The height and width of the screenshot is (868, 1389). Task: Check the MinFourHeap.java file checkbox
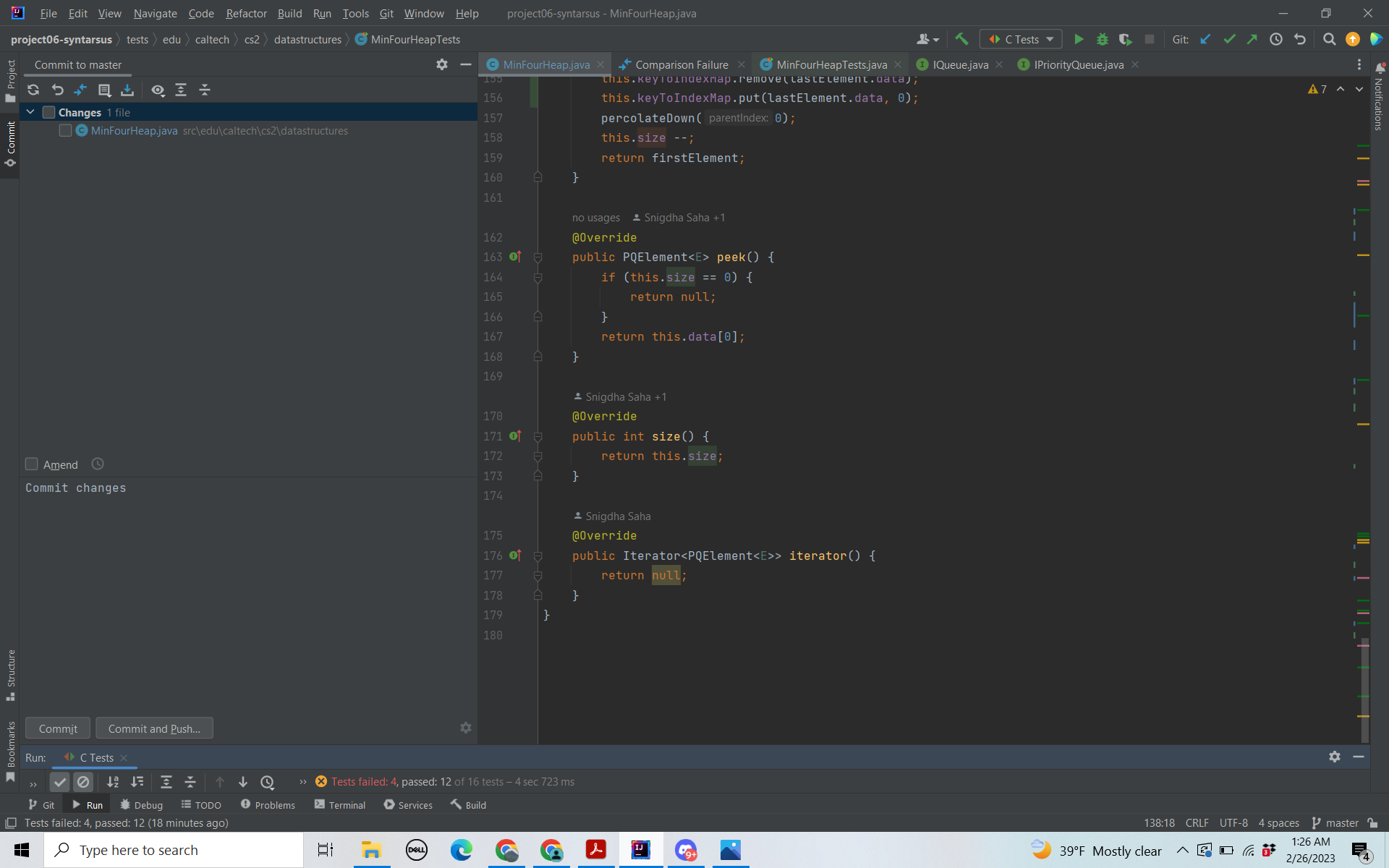tap(65, 130)
